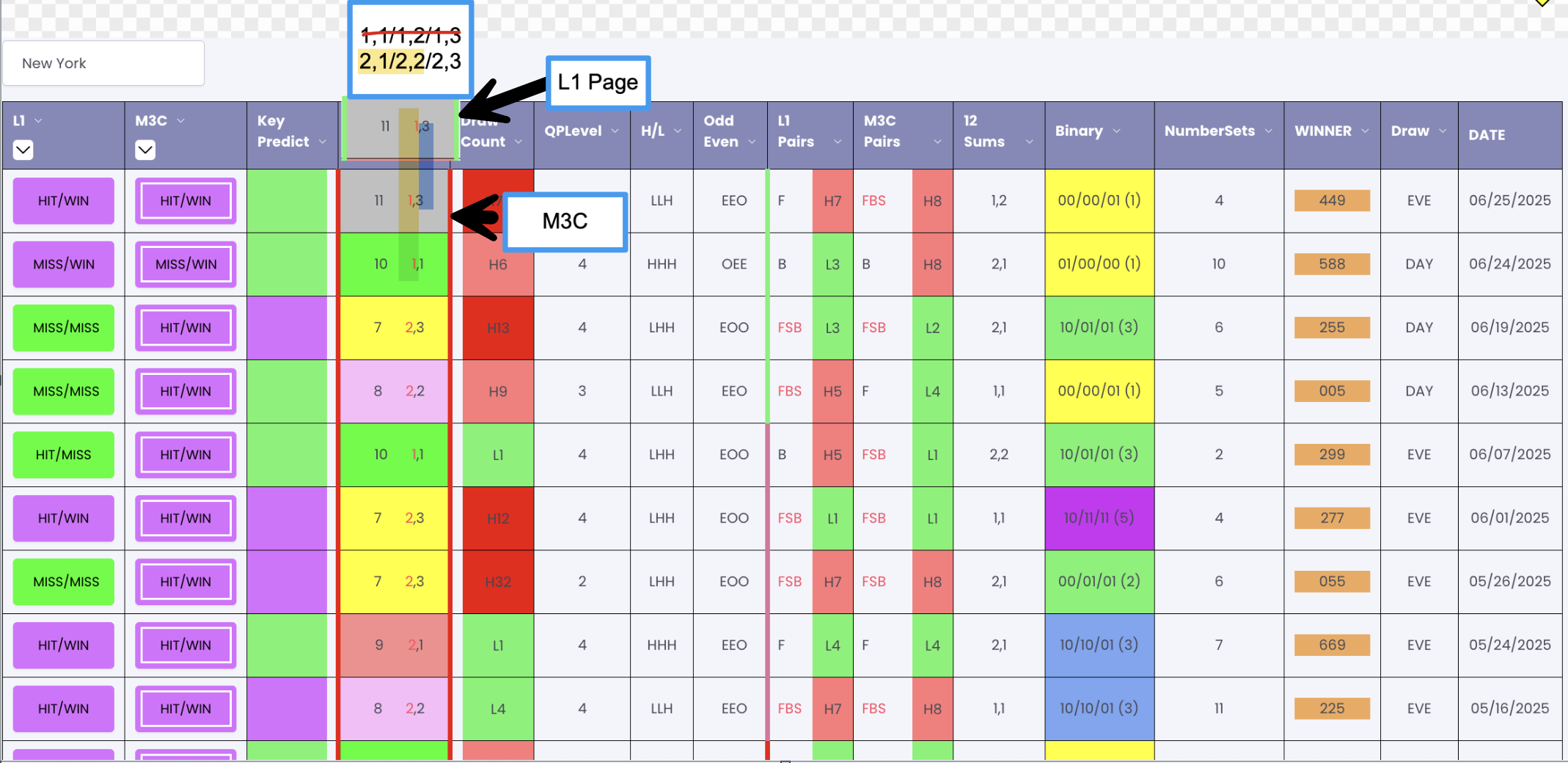Image resolution: width=1568 pixels, height=763 pixels.
Task: Open the M3C column header dropdown chevron
Action: pos(180,121)
